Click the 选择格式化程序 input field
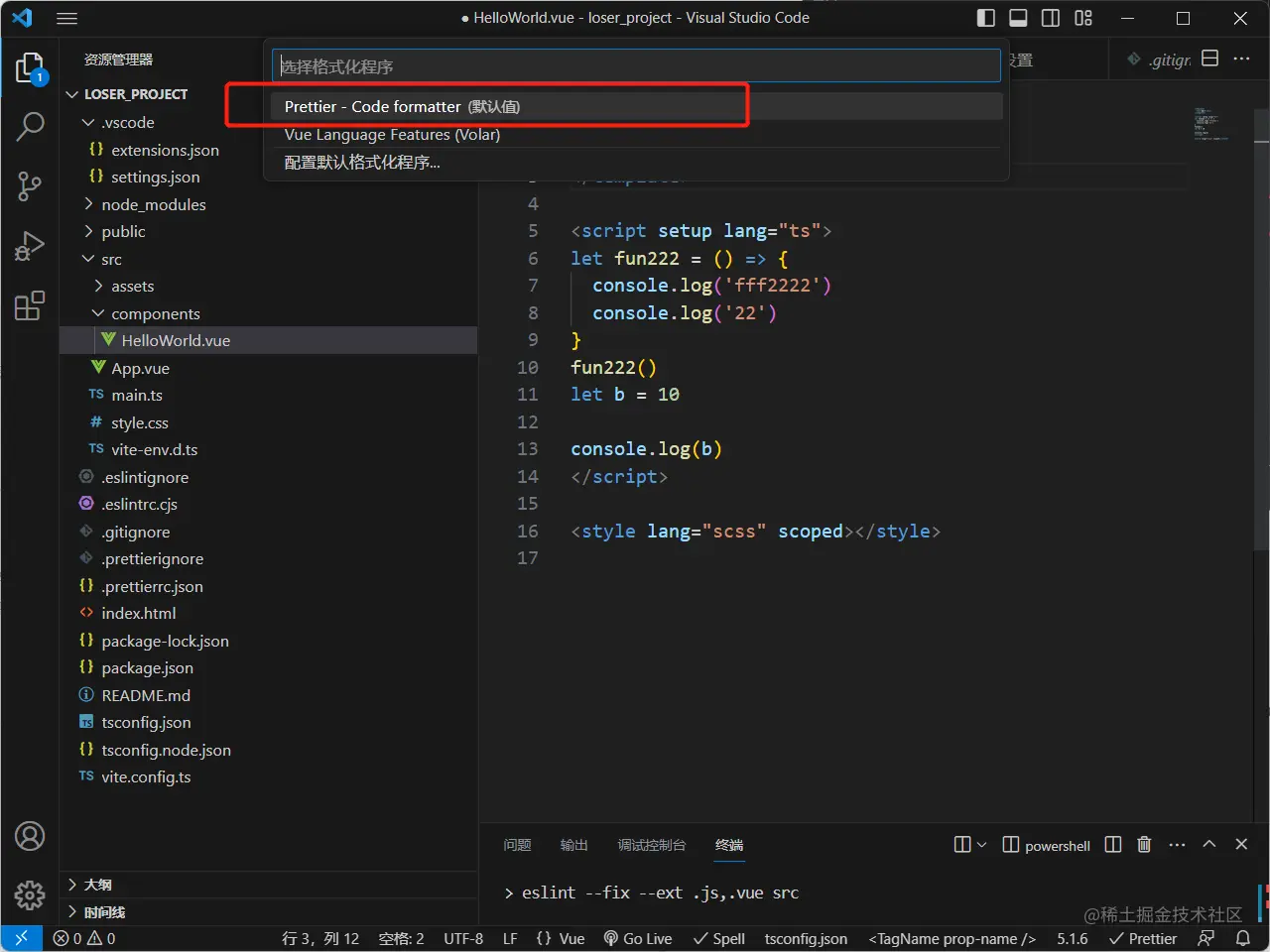1270x952 pixels. (x=635, y=66)
